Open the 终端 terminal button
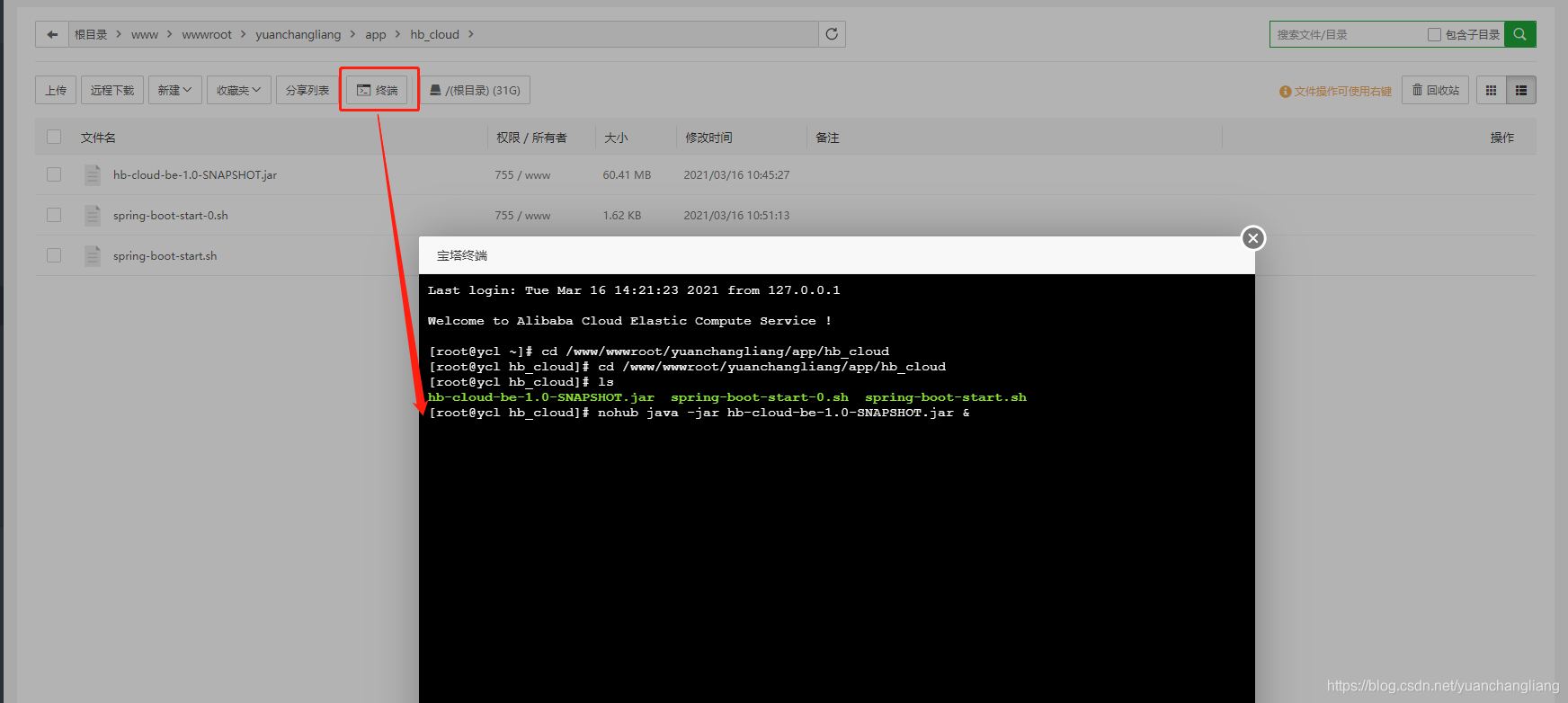The height and width of the screenshot is (703, 1568). [x=378, y=90]
